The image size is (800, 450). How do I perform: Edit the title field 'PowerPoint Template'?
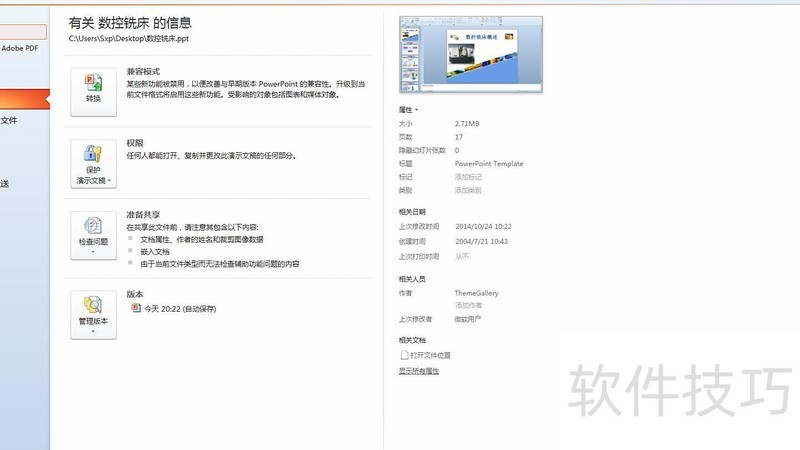click(489, 163)
